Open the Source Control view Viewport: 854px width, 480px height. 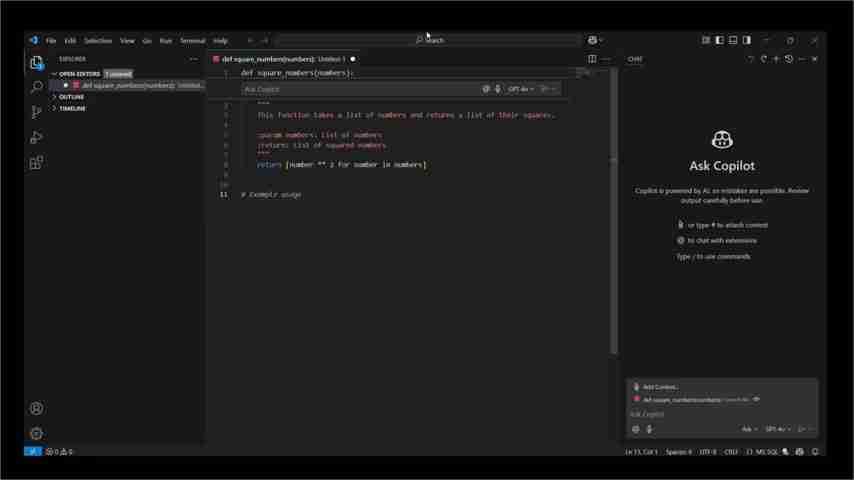click(36, 112)
